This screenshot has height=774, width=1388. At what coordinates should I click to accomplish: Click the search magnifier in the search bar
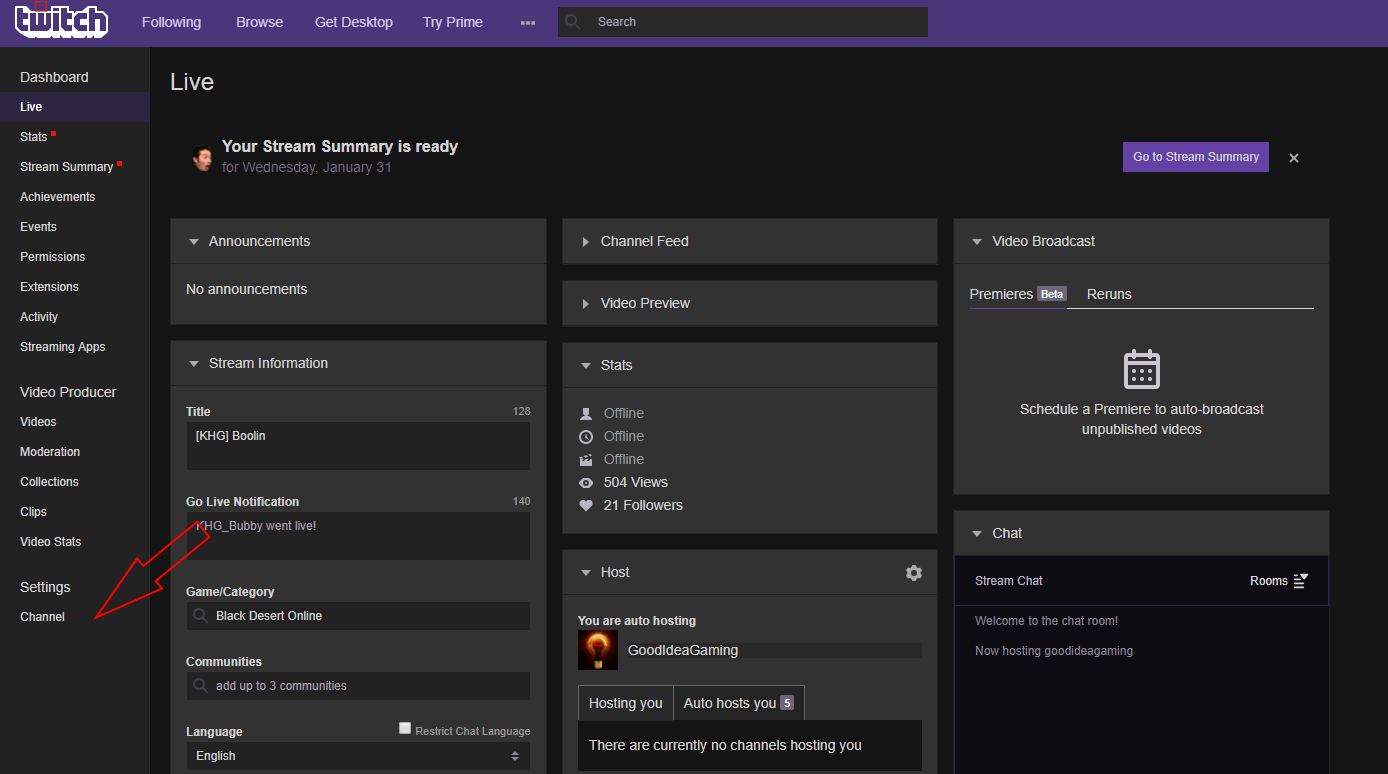click(573, 21)
